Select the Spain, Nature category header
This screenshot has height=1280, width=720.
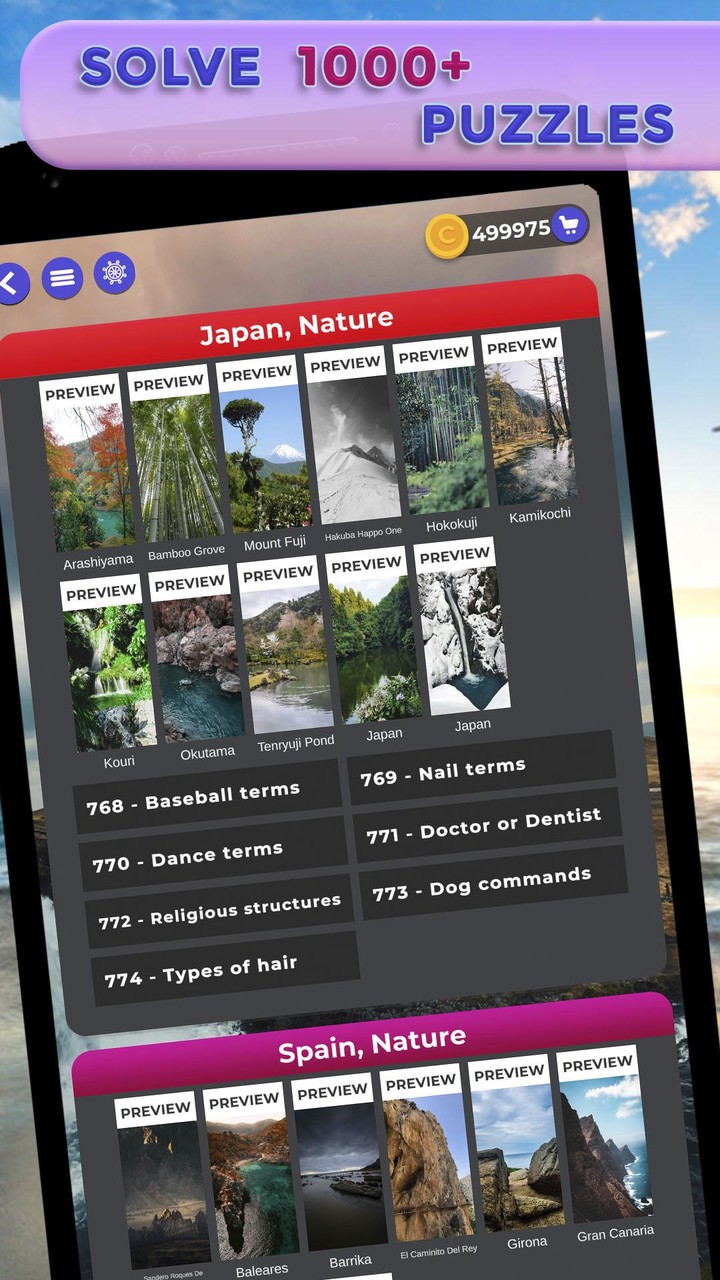372,1046
